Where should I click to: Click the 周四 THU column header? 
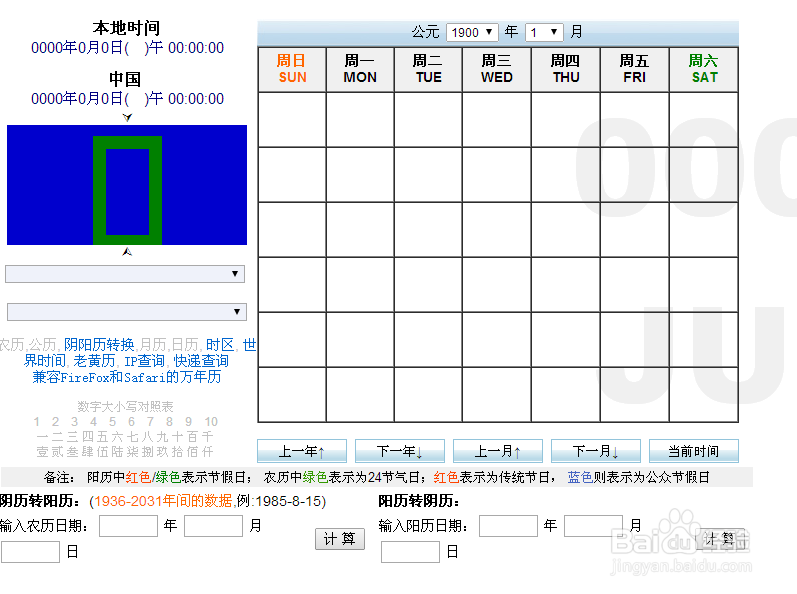point(566,69)
